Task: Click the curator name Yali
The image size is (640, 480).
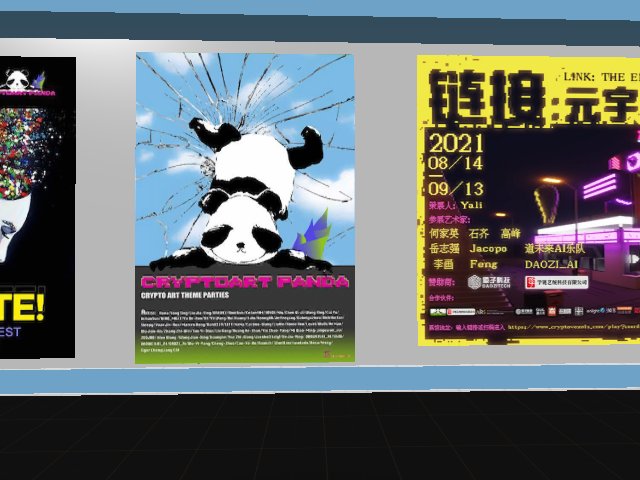Action: 471,205
